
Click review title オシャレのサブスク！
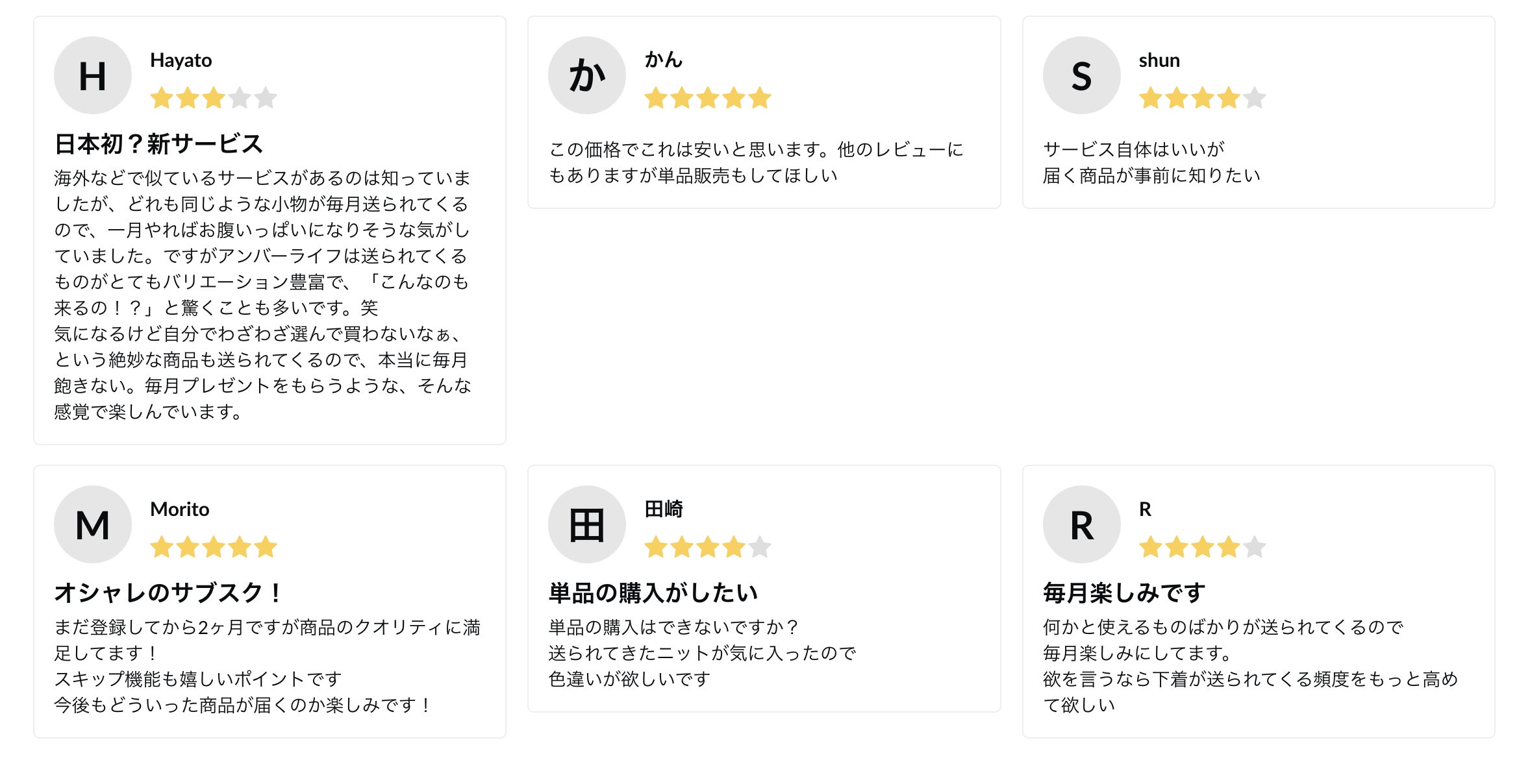169,593
